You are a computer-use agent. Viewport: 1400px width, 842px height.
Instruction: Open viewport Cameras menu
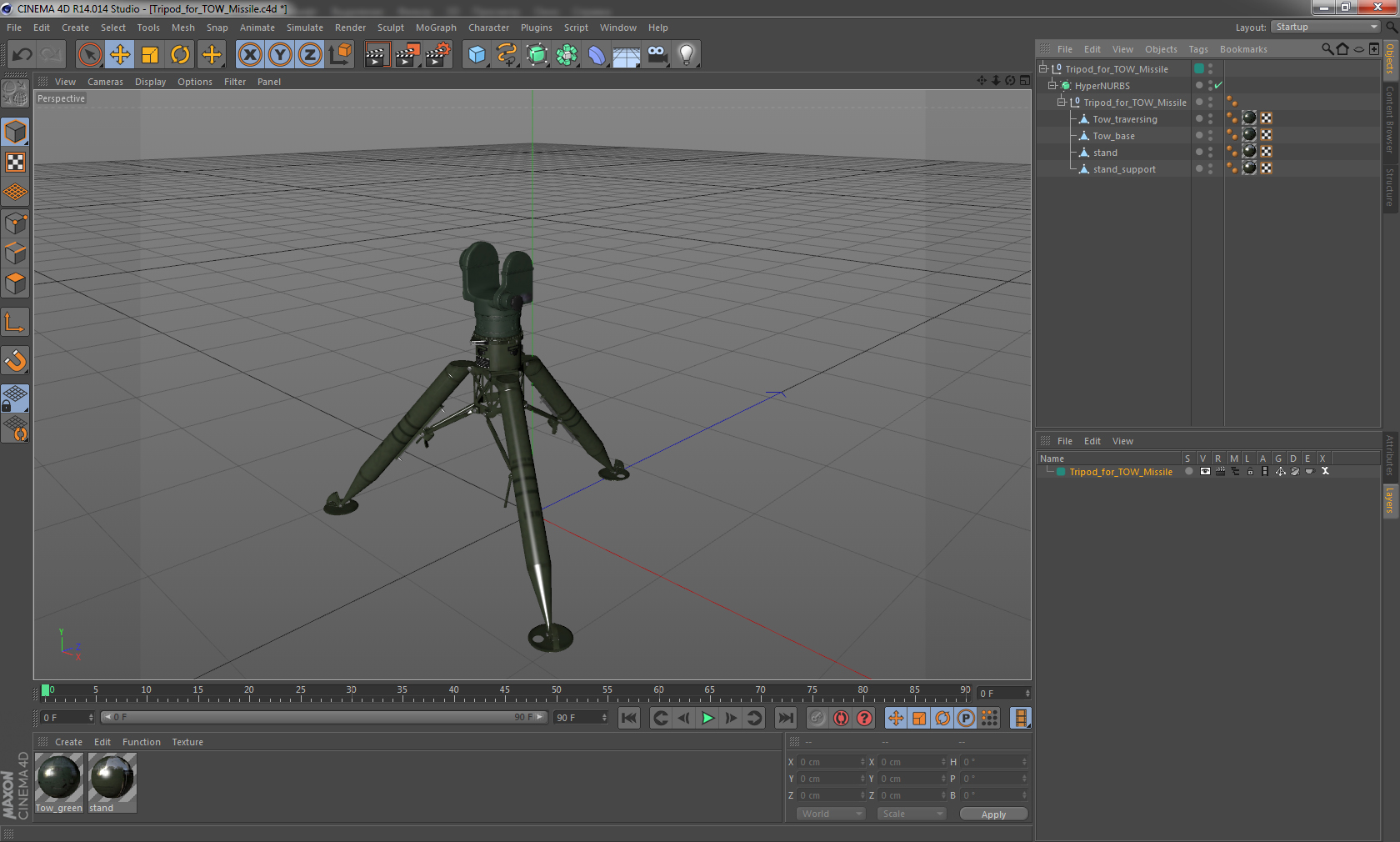pyautogui.click(x=105, y=82)
